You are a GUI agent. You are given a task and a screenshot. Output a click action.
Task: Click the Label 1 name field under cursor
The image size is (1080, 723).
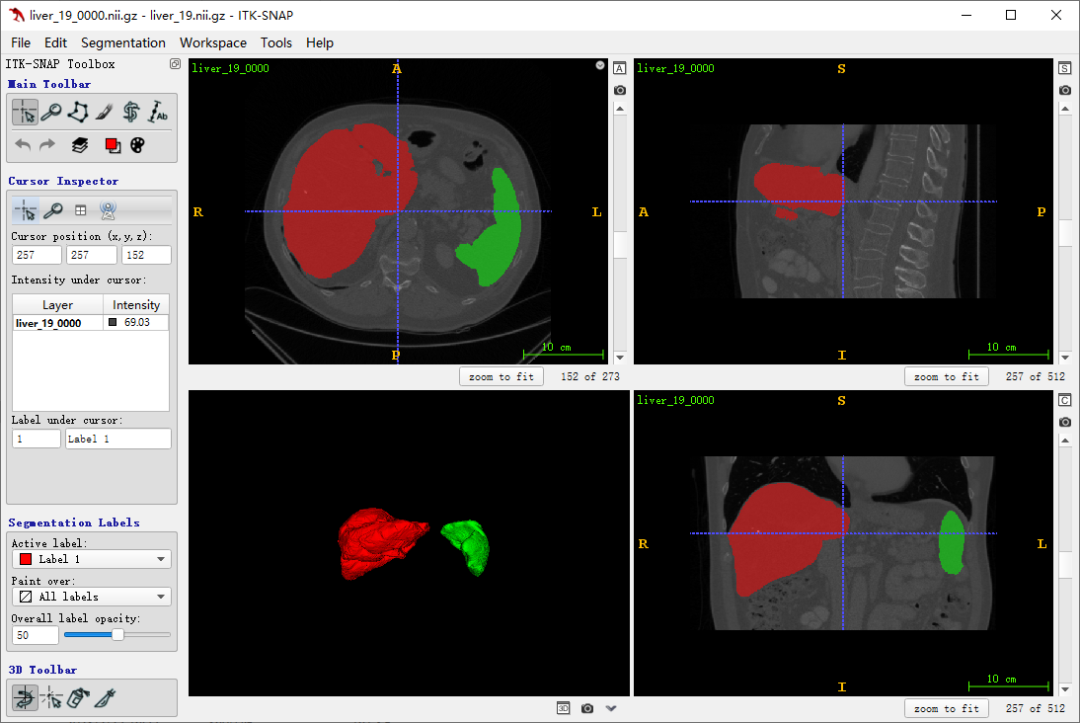coord(118,439)
